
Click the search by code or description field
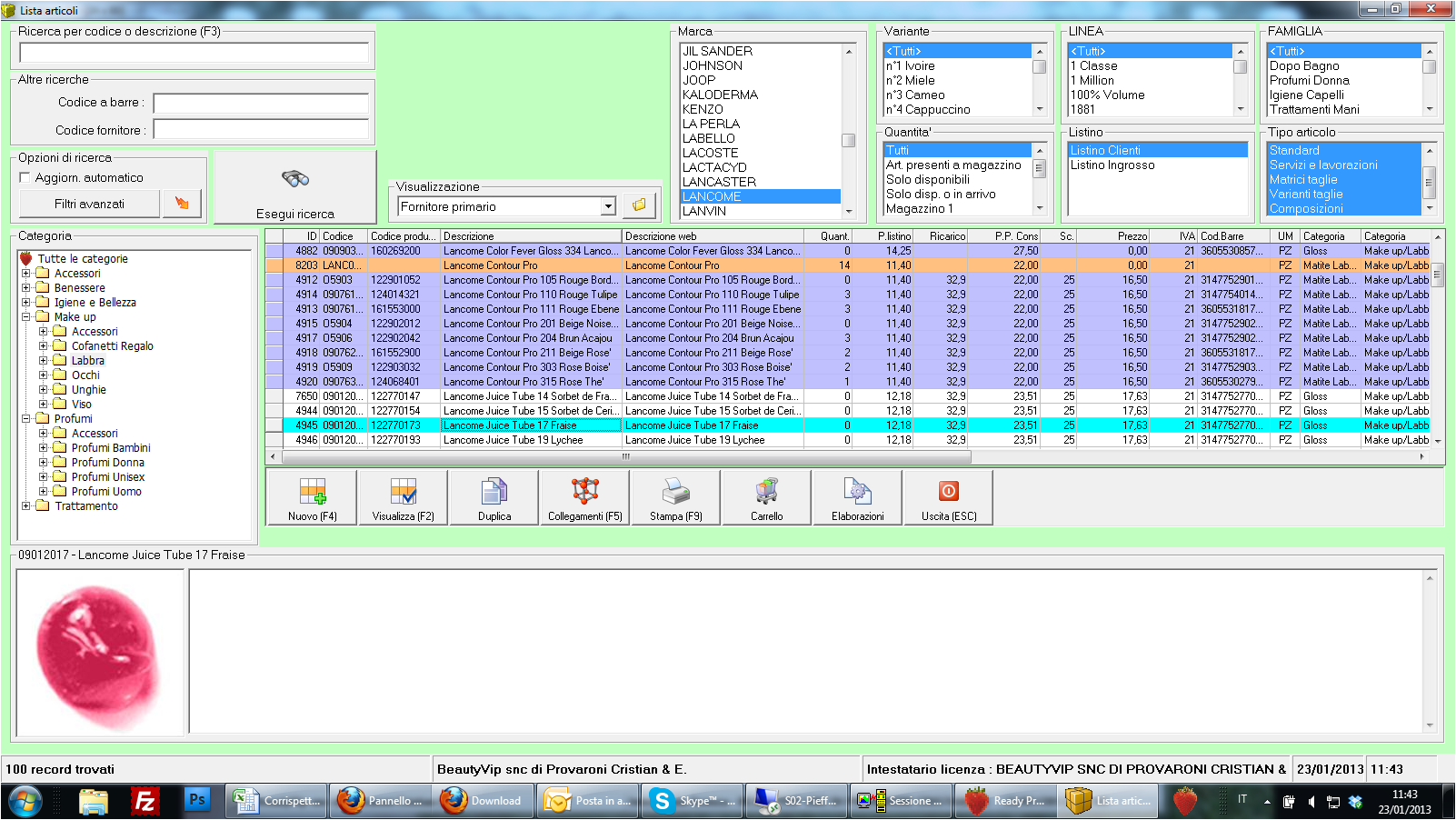tap(194, 52)
